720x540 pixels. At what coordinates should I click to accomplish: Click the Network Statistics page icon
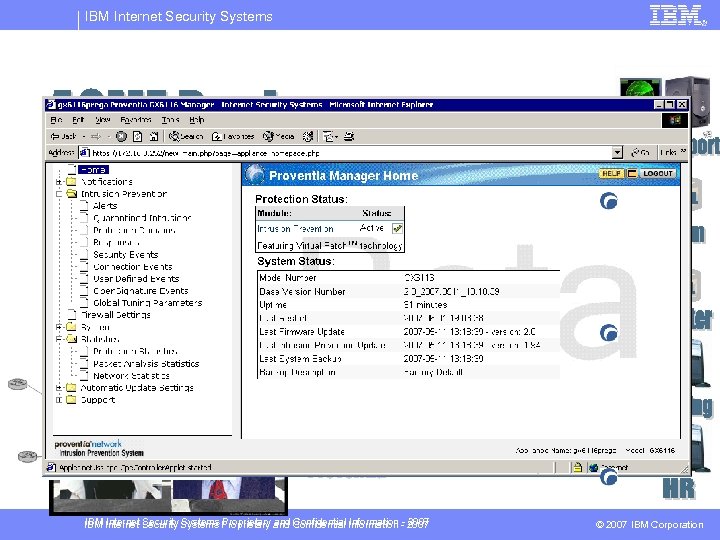pos(84,375)
